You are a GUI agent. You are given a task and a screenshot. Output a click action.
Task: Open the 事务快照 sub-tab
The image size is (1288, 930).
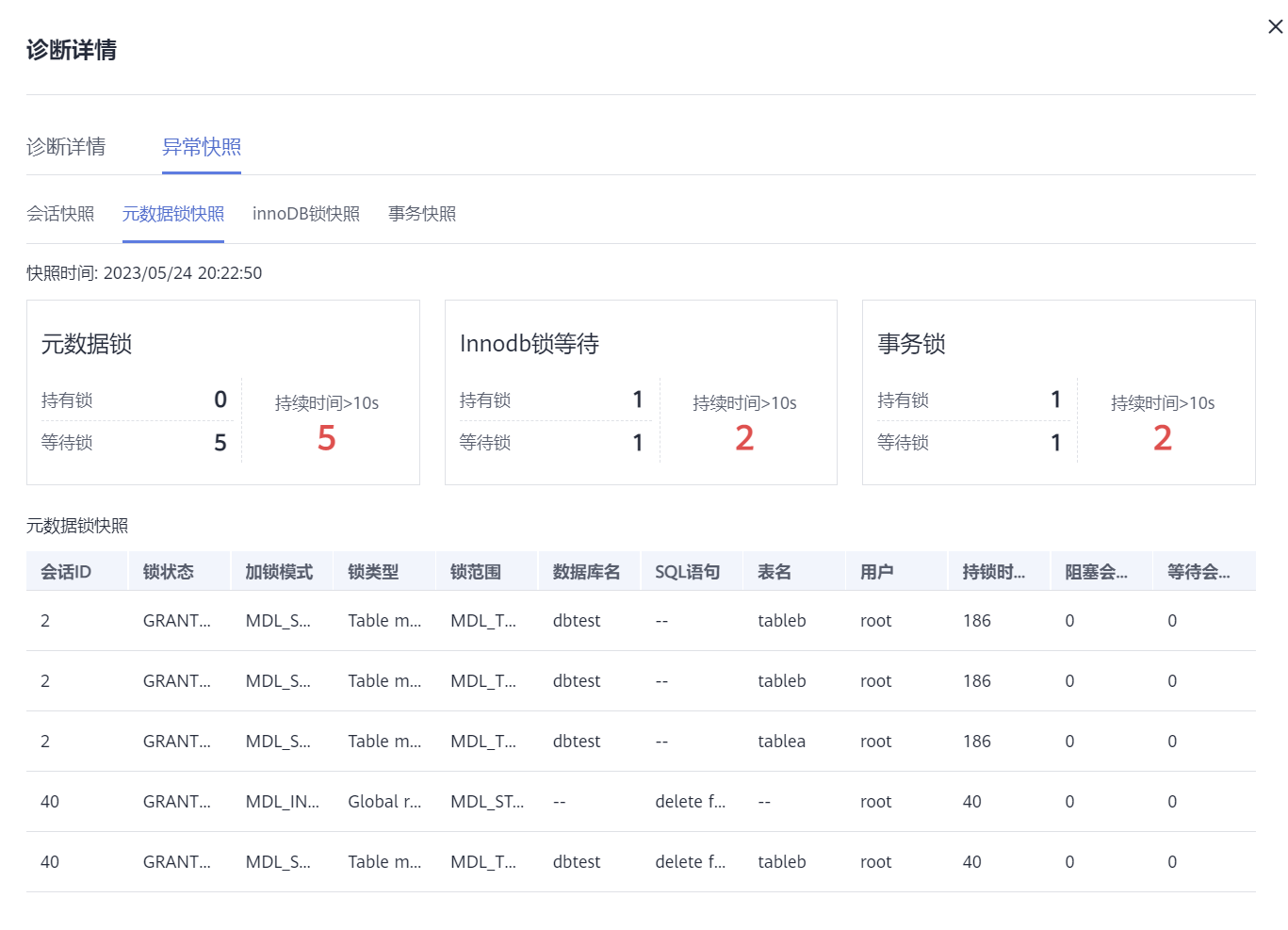coord(422,214)
